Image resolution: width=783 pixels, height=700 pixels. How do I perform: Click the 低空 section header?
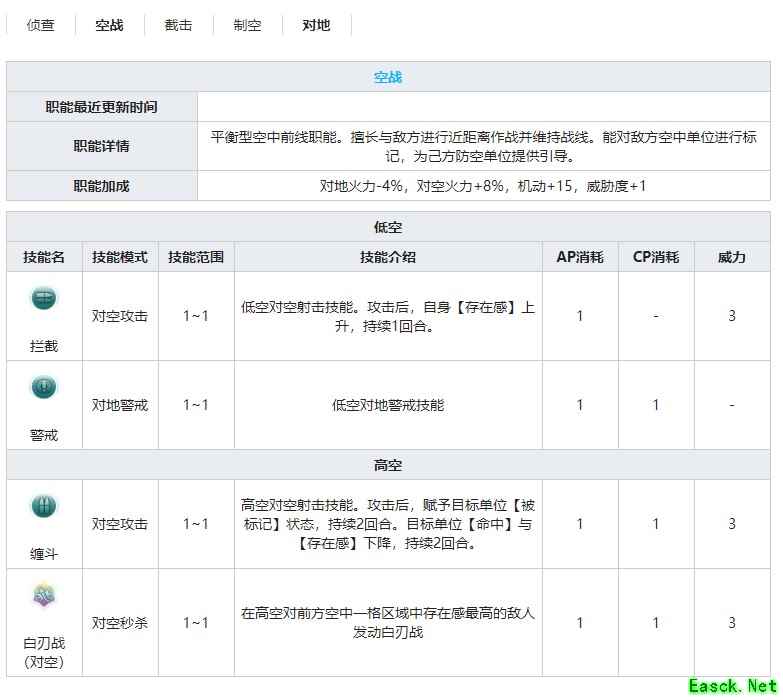click(388, 227)
